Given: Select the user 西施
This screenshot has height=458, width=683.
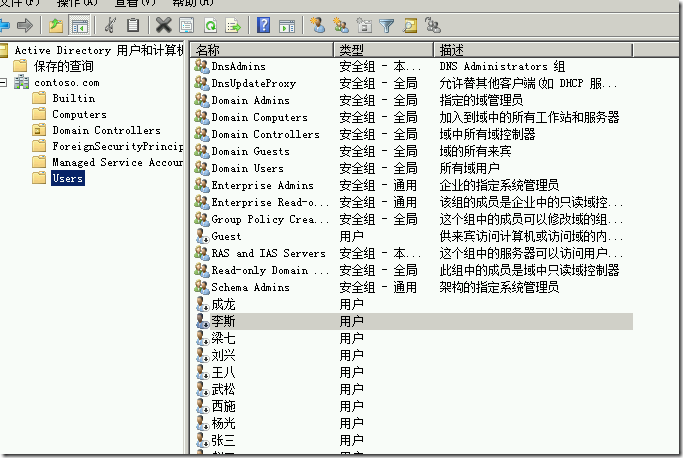Looking at the screenshot, I should click(x=413, y=406).
